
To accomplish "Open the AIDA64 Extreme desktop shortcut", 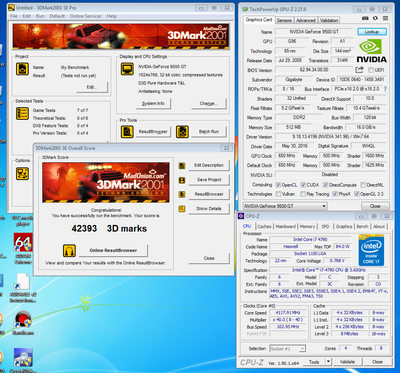I will click(x=23, y=247).
